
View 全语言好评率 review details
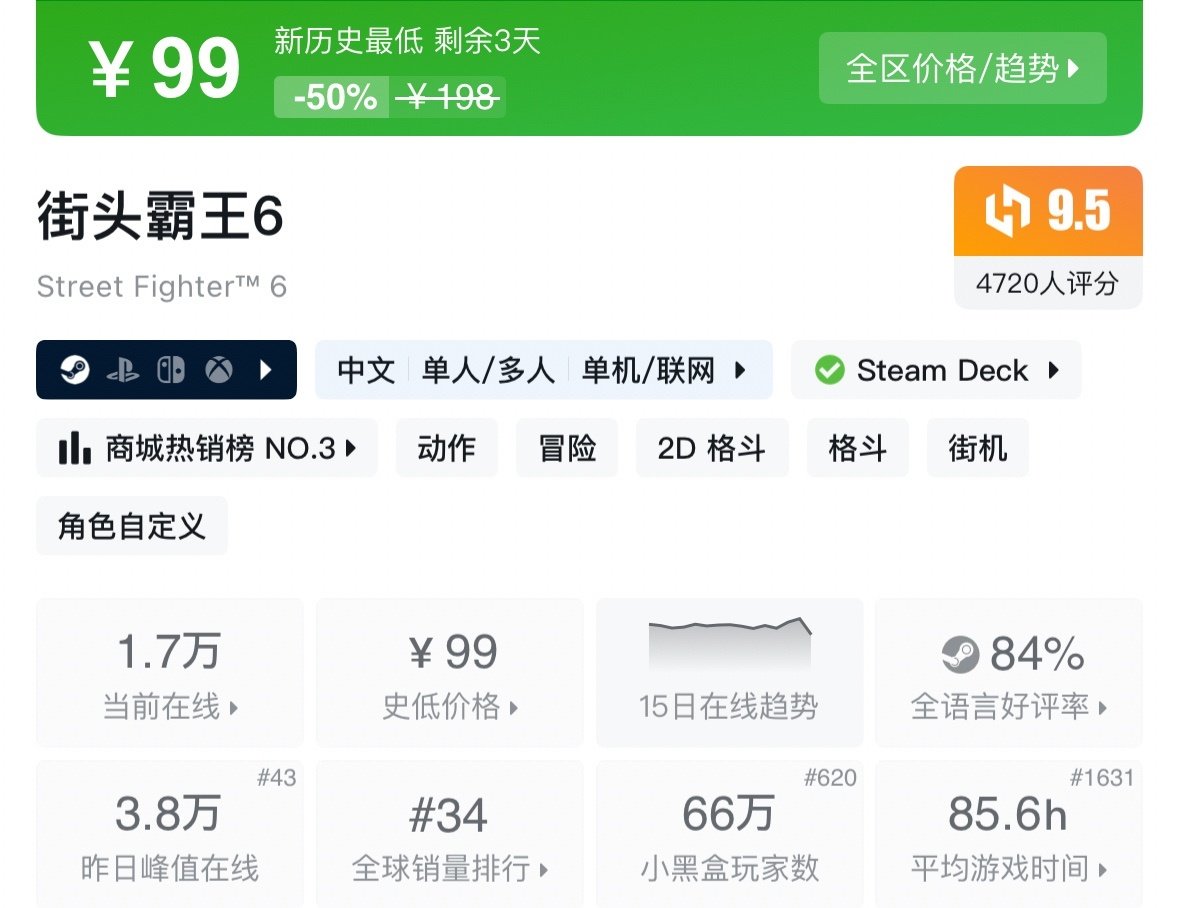pos(1009,673)
